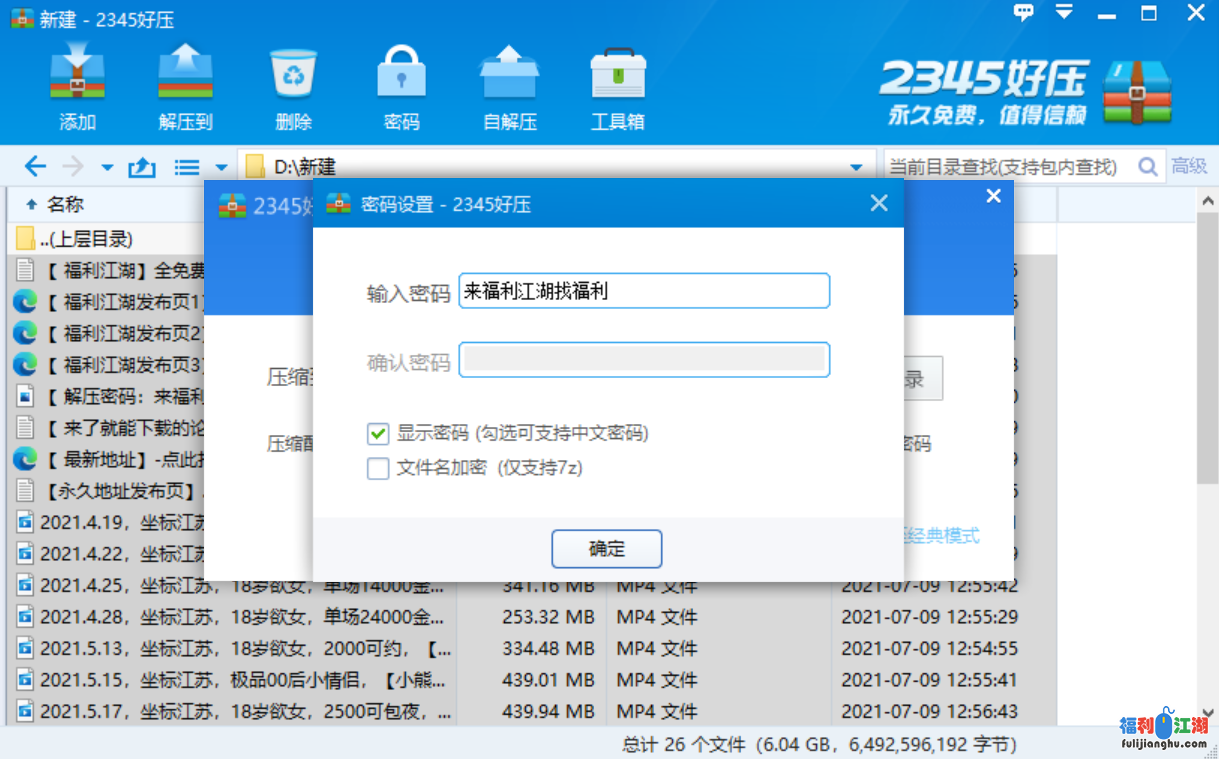Expand the D:\新建 address path dropdown

click(x=856, y=167)
